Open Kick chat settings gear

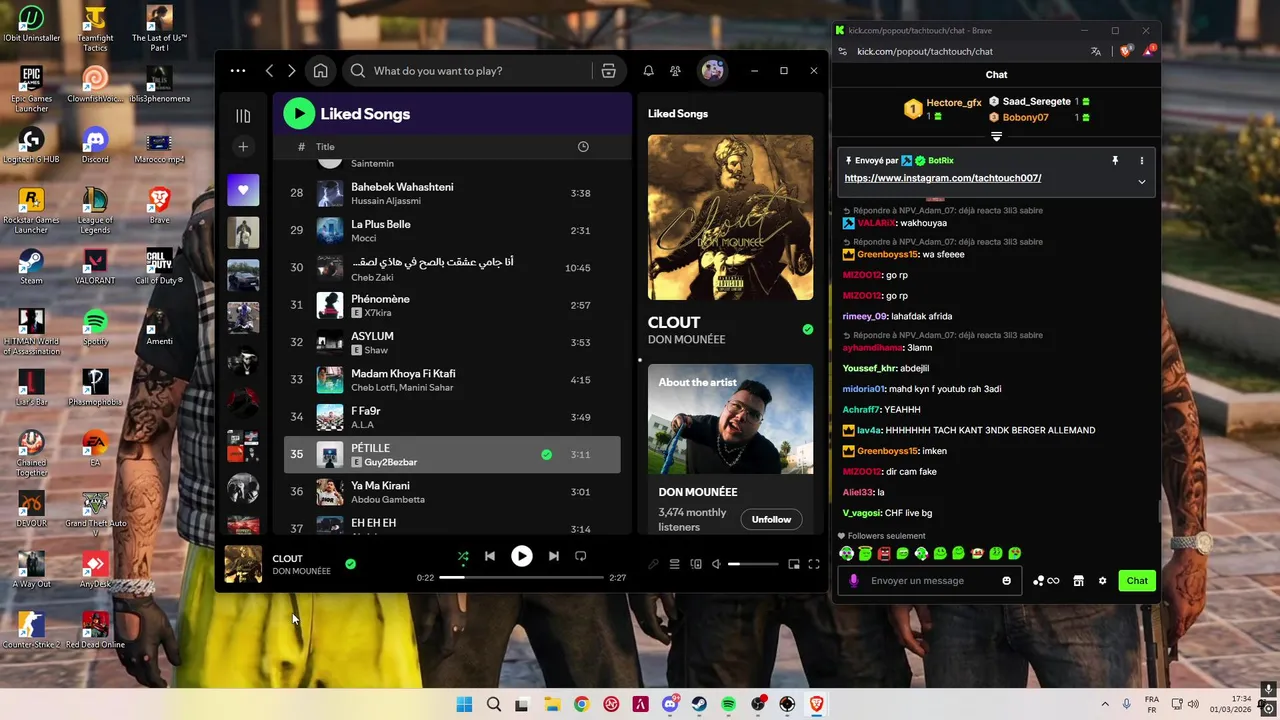(x=1102, y=581)
